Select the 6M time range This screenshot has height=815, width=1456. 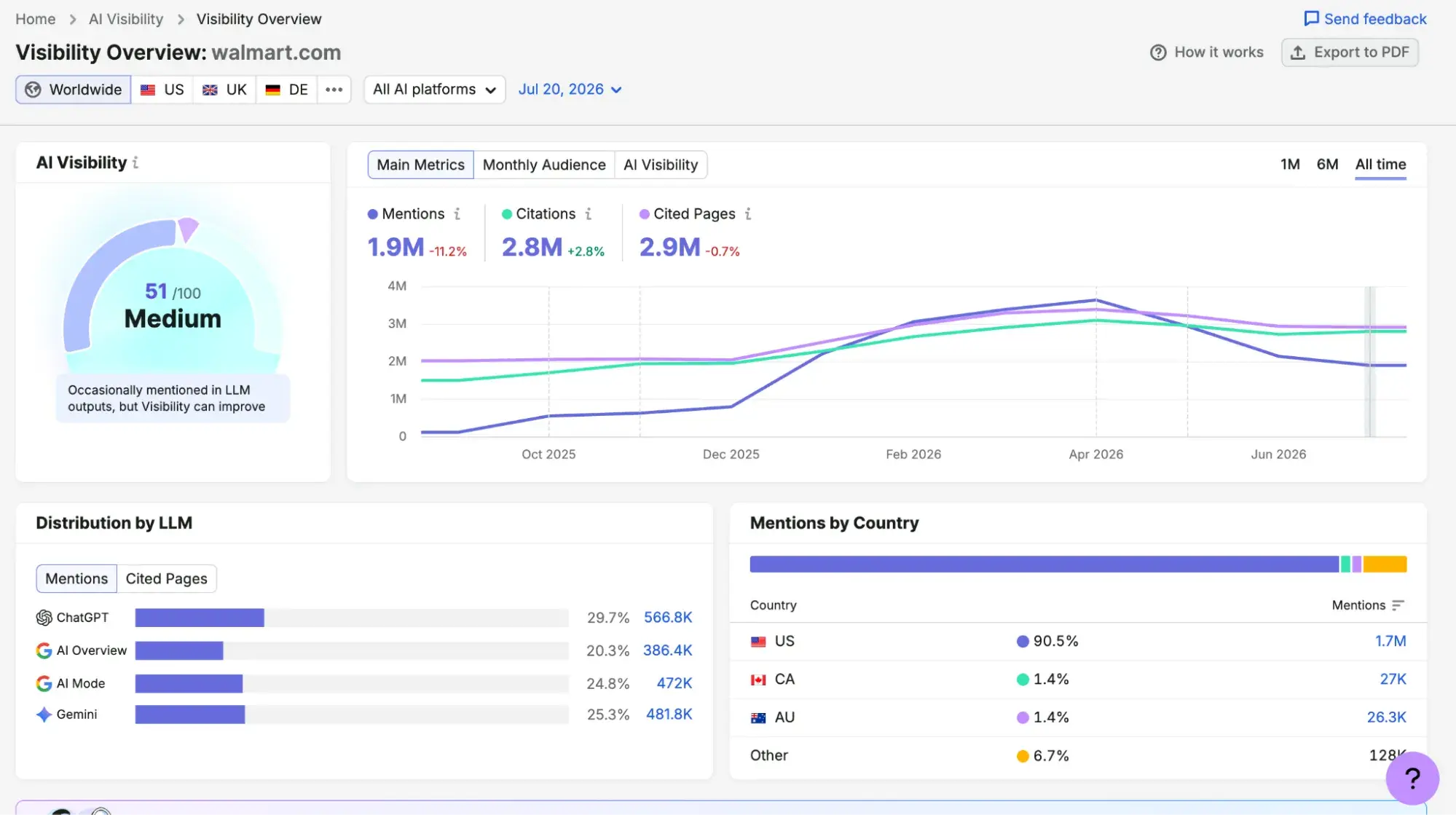click(1327, 165)
